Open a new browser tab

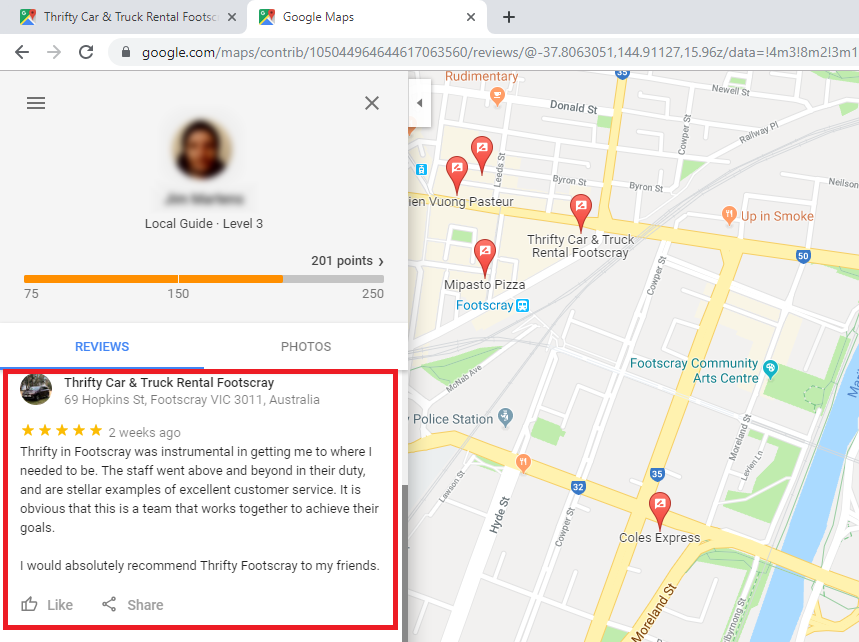click(x=508, y=17)
